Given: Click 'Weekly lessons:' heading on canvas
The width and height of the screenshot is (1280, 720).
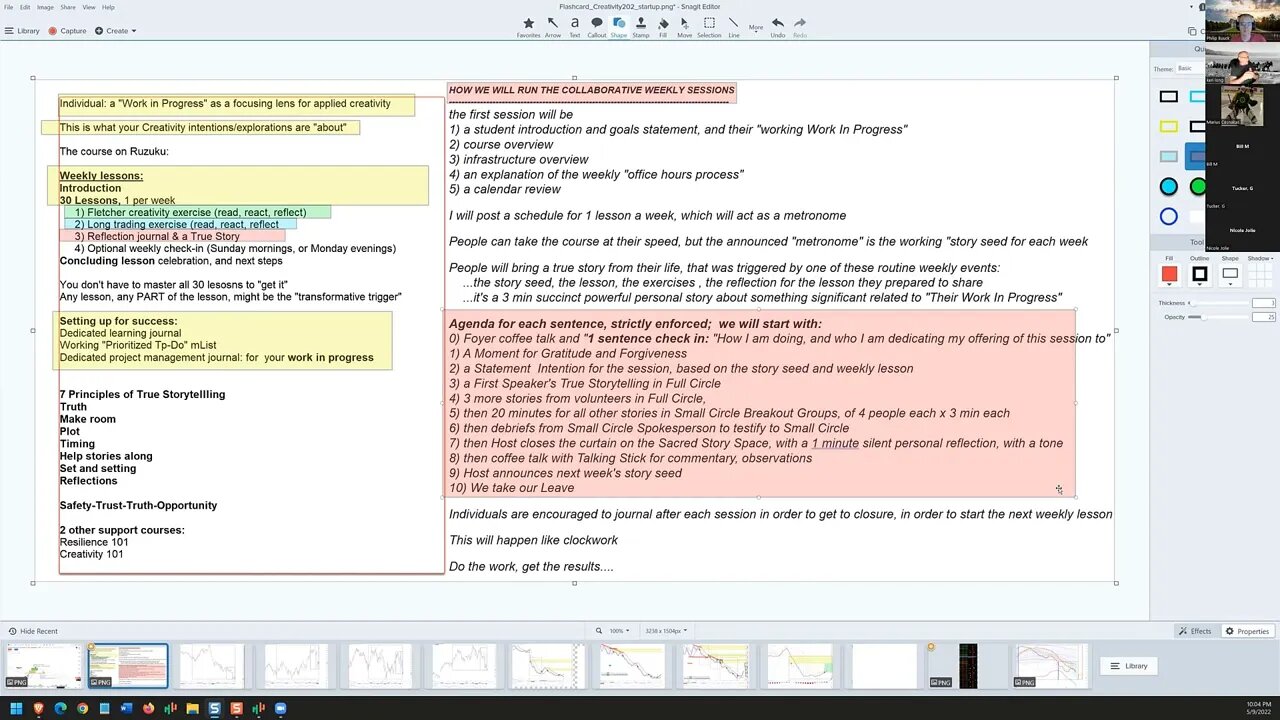Looking at the screenshot, I should tap(101, 176).
